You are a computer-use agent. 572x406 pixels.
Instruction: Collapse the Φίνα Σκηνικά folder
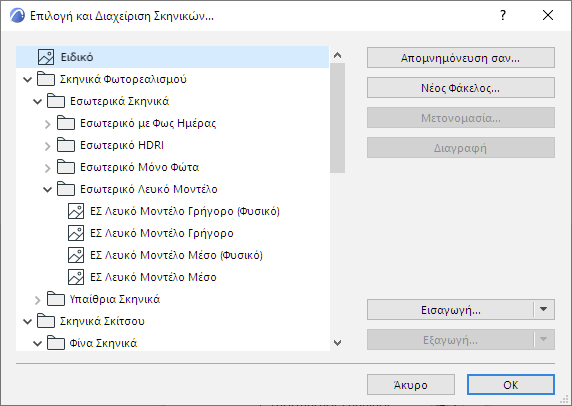38,343
